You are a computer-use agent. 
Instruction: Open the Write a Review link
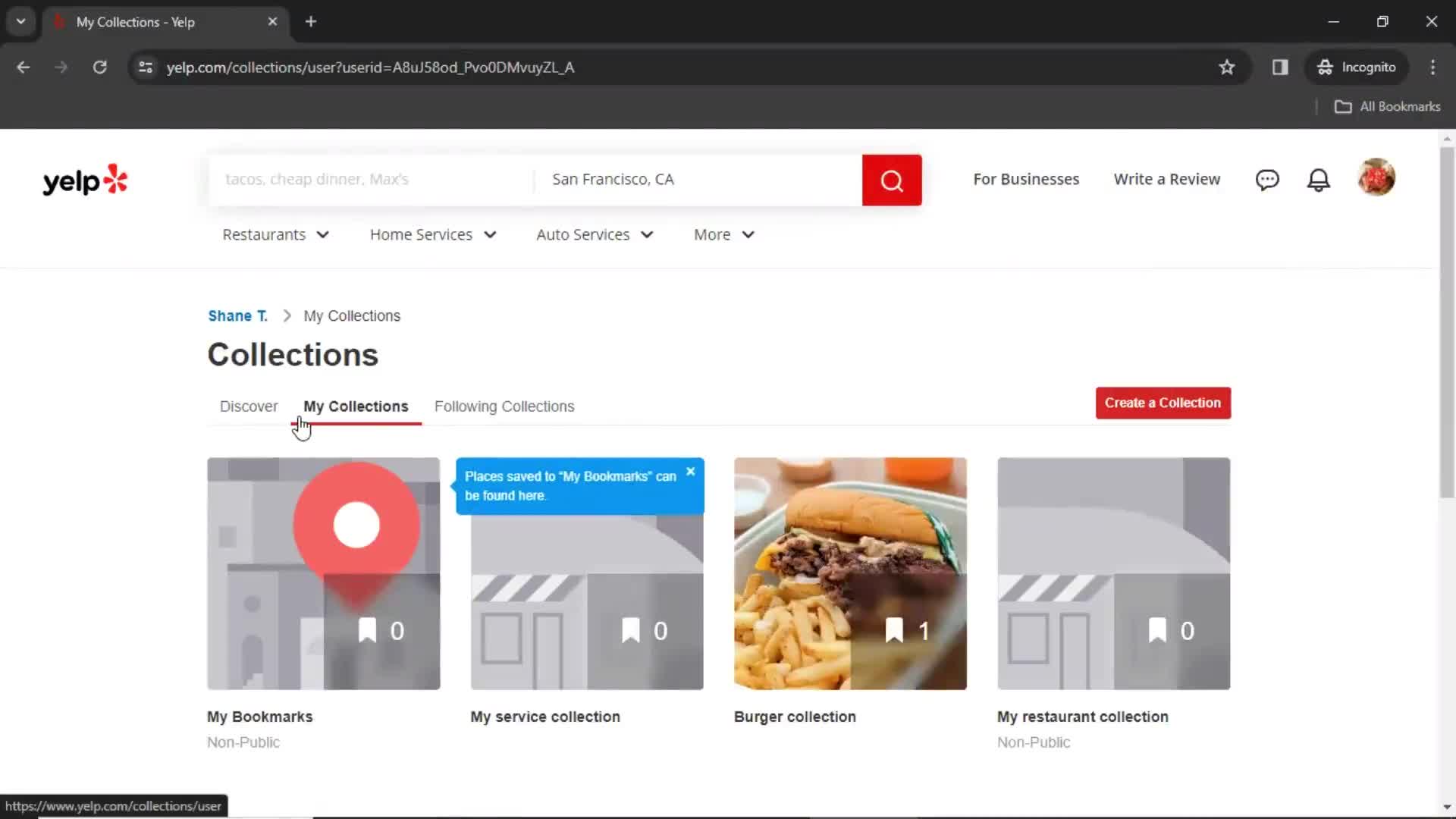pos(1166,179)
